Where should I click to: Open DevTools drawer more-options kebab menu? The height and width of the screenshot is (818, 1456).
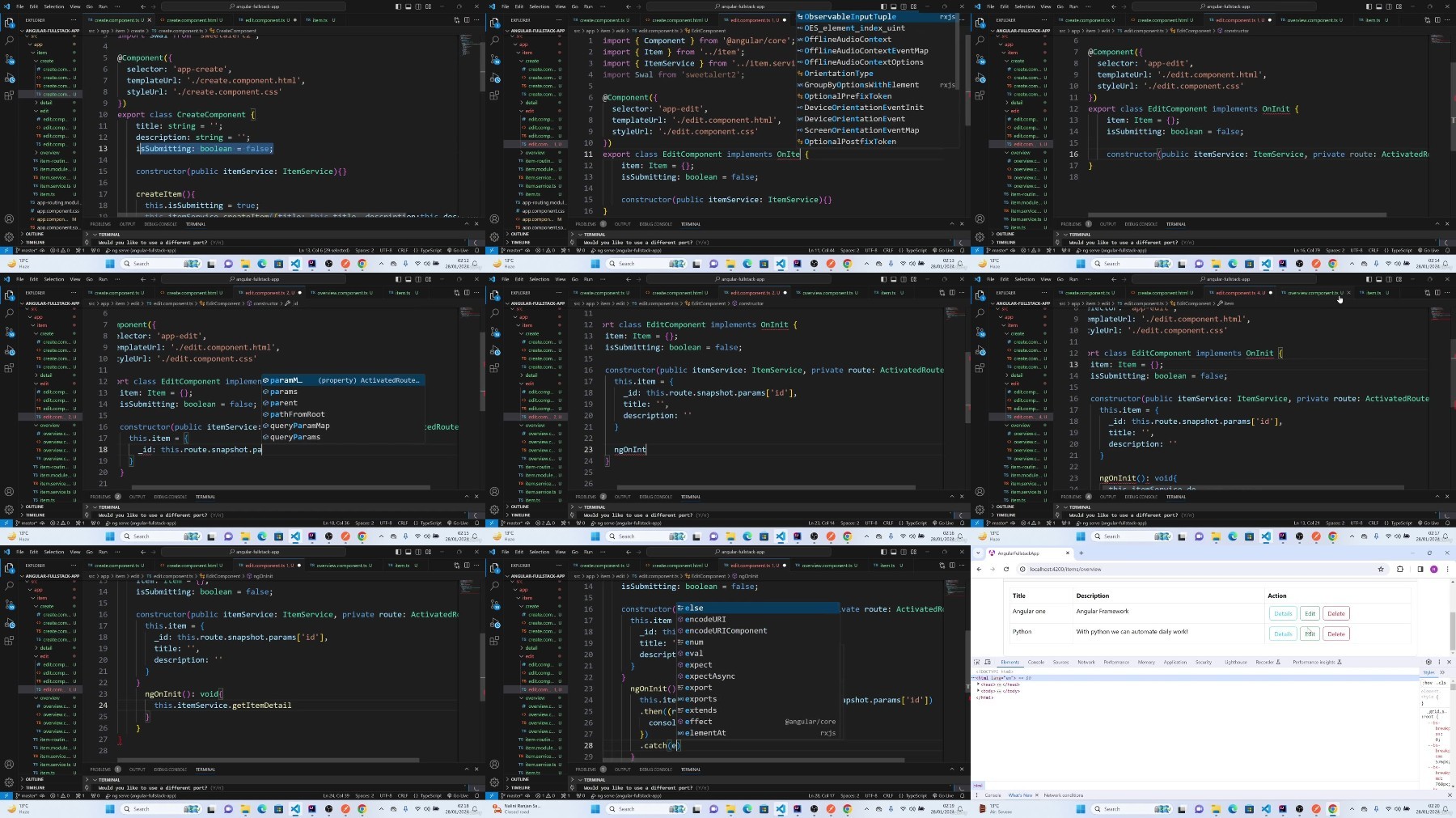pyautogui.click(x=976, y=795)
